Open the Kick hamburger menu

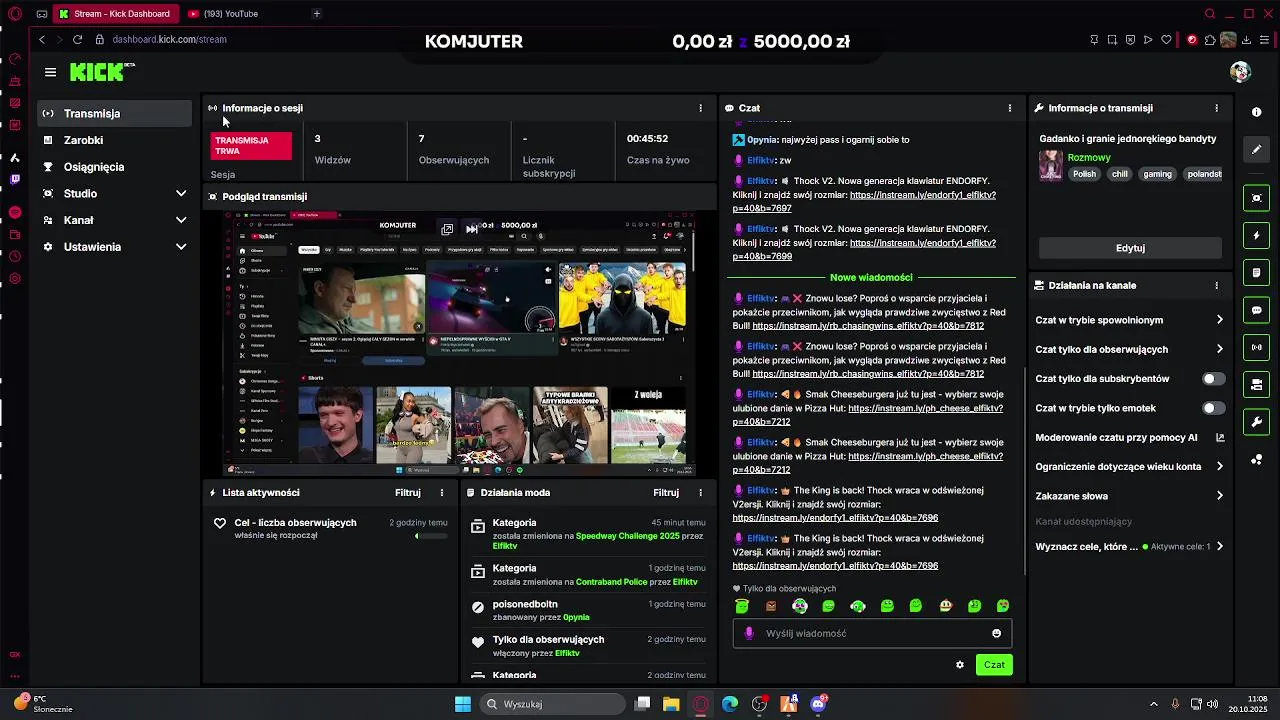(50, 72)
